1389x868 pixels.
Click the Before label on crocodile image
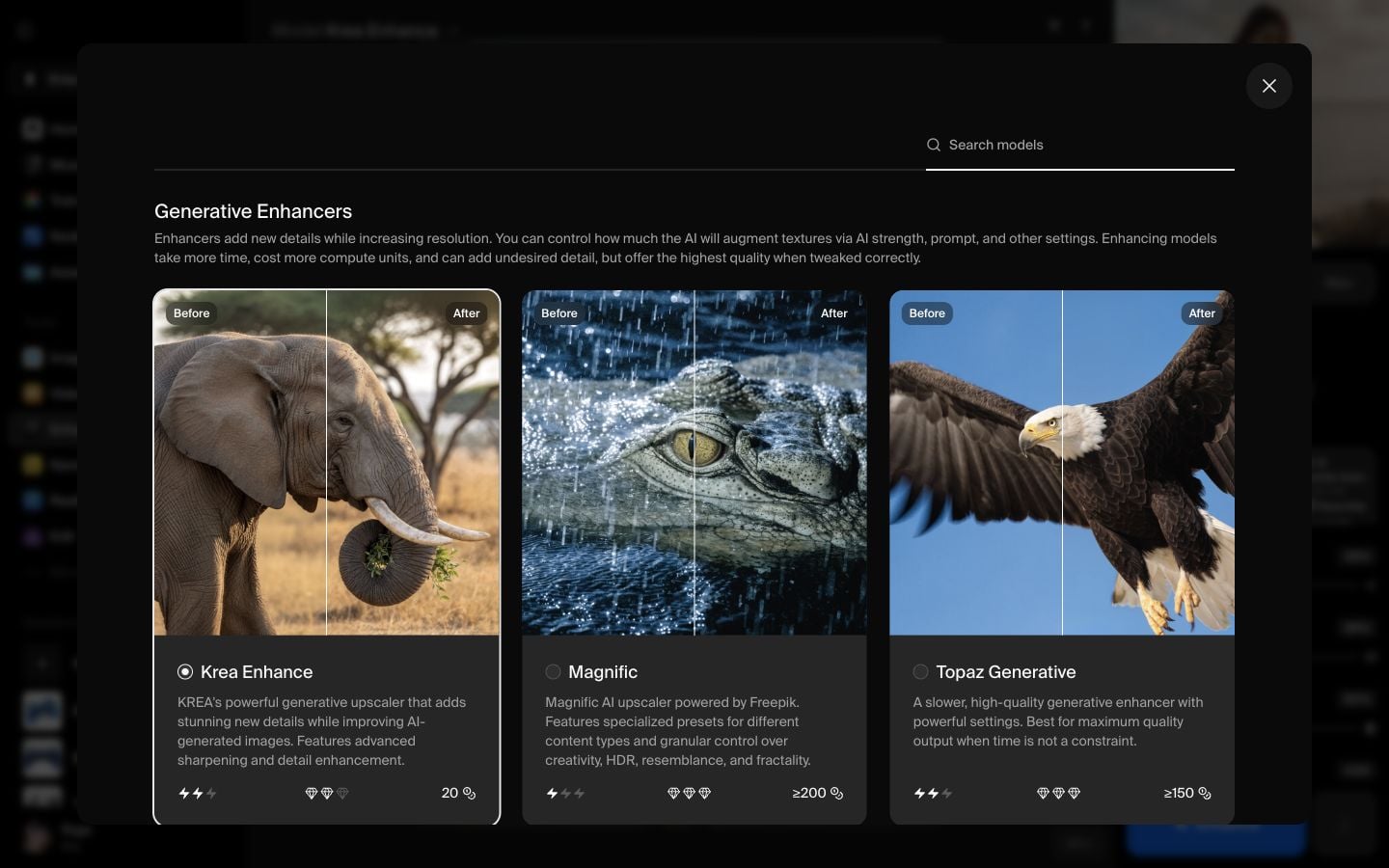point(559,313)
